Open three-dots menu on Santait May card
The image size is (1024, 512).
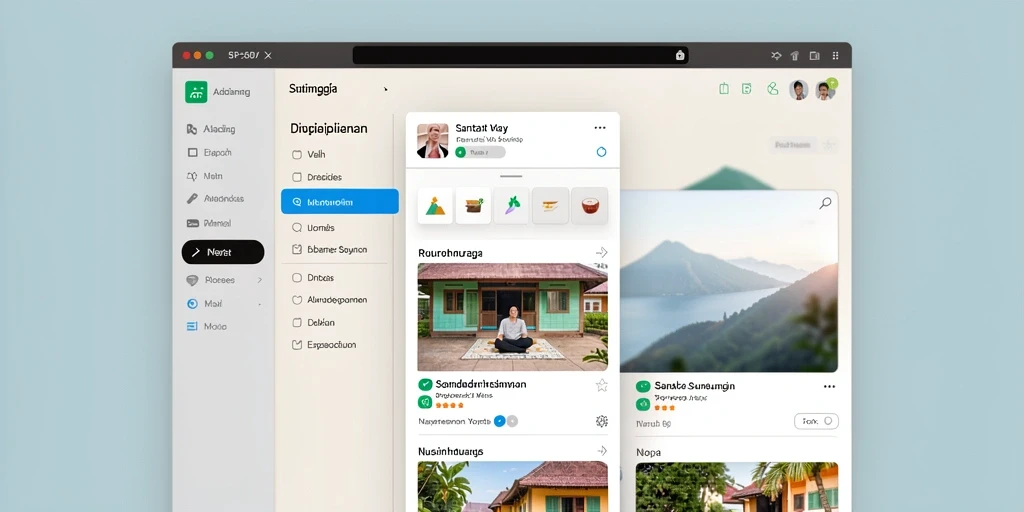tap(600, 128)
